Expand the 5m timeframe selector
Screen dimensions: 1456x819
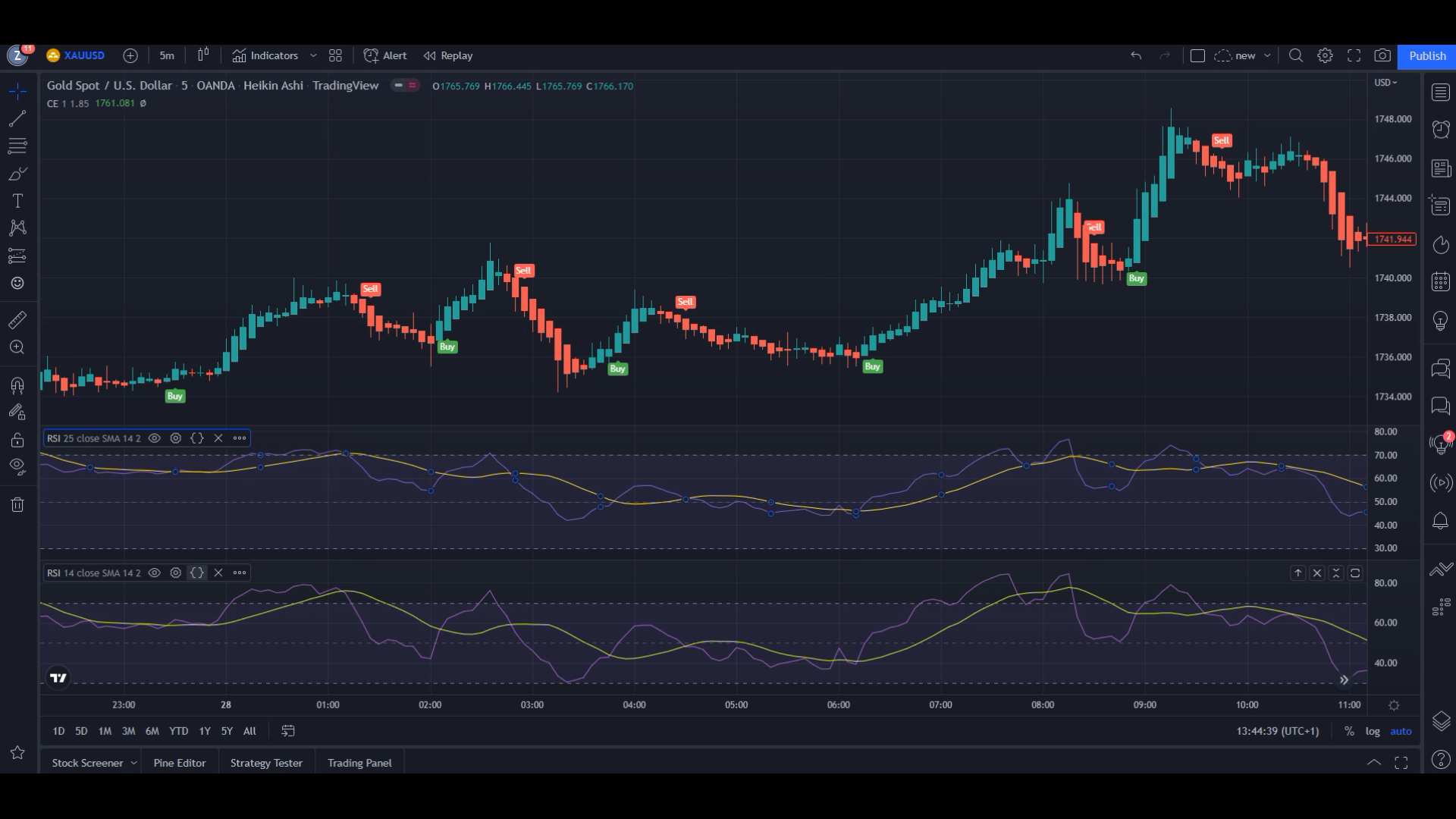166,55
